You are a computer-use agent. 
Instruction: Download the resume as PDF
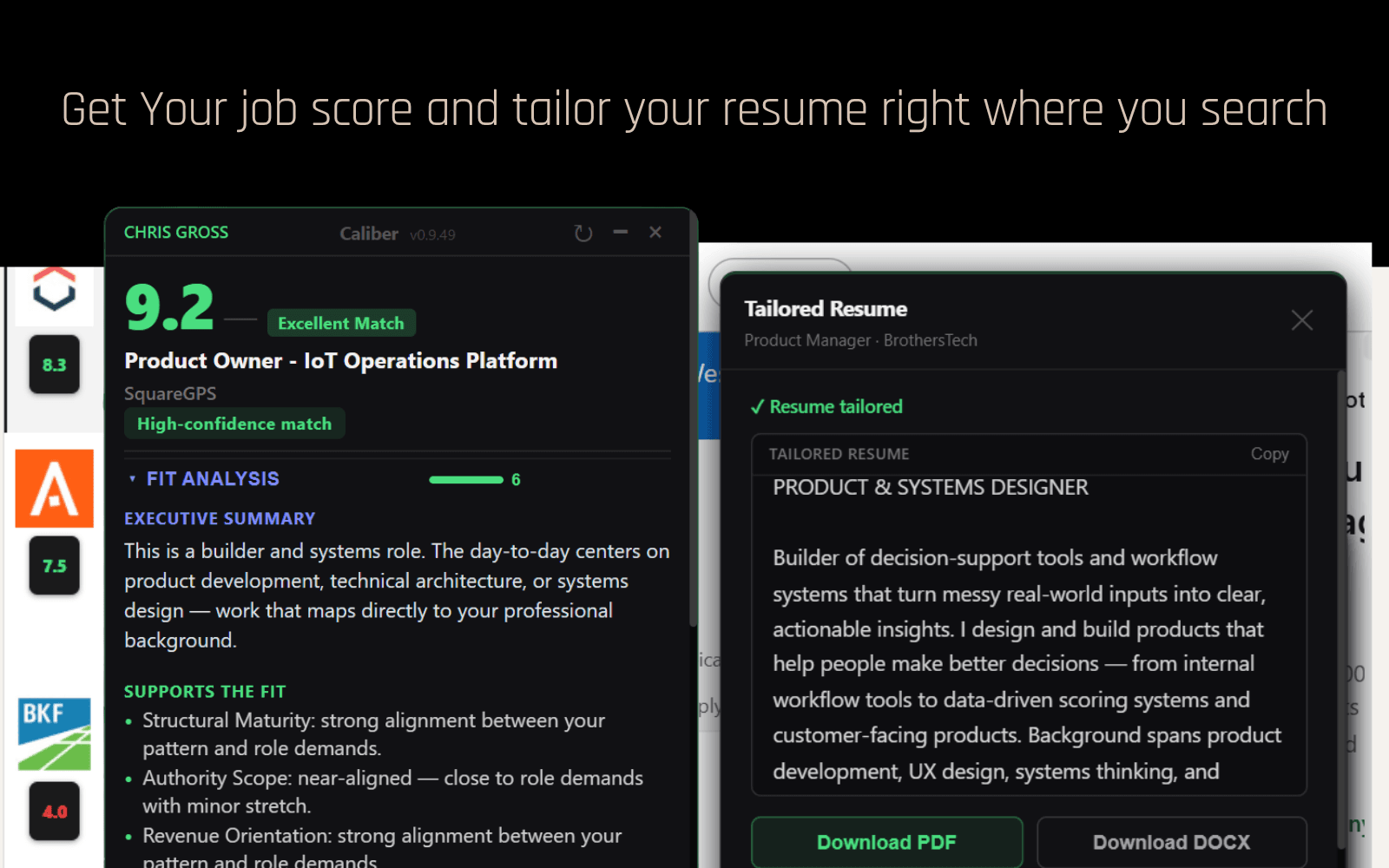[886, 842]
